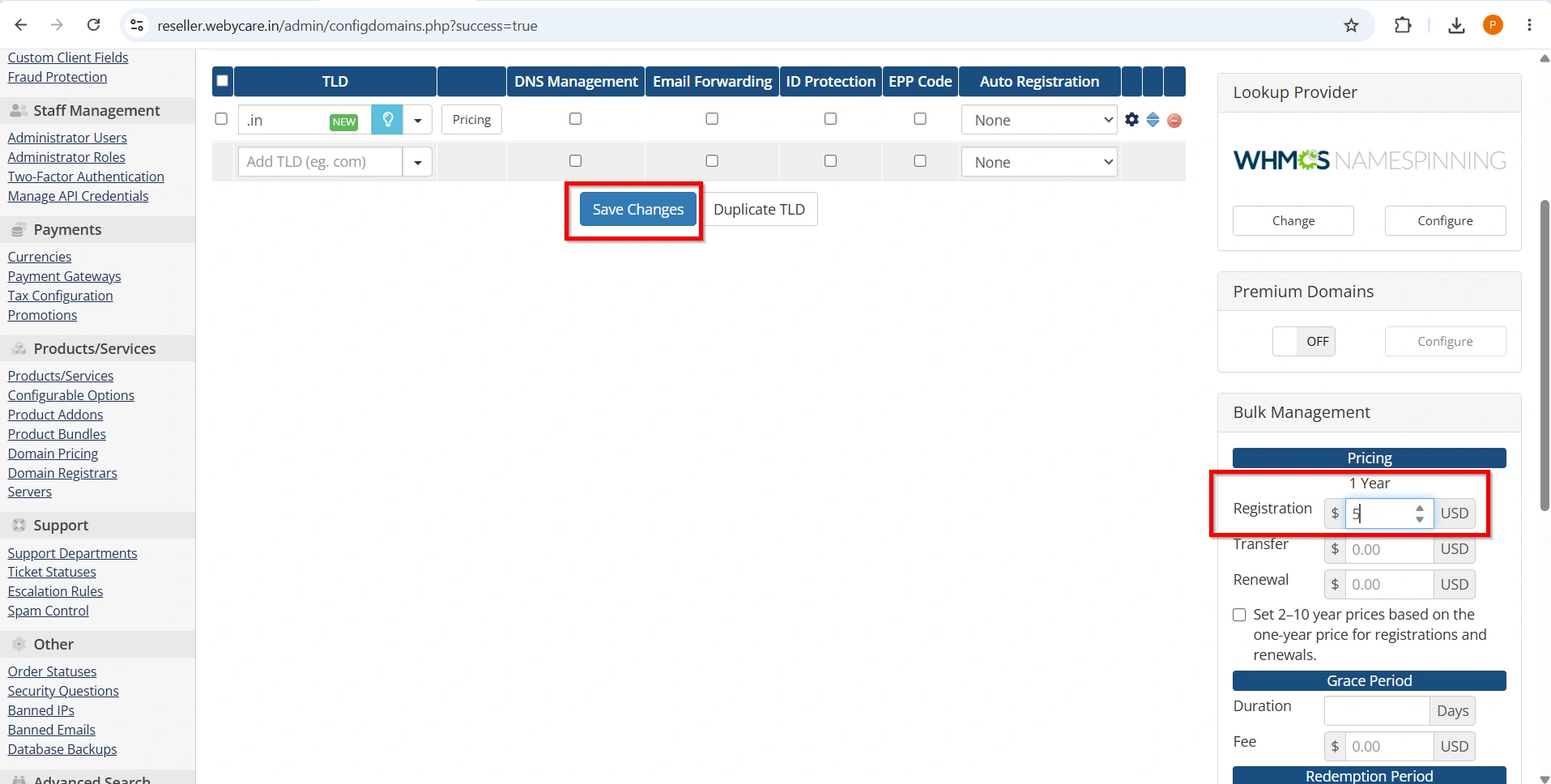Open Administrator Roles link
Screen dimensions: 1551x784
click(66, 157)
